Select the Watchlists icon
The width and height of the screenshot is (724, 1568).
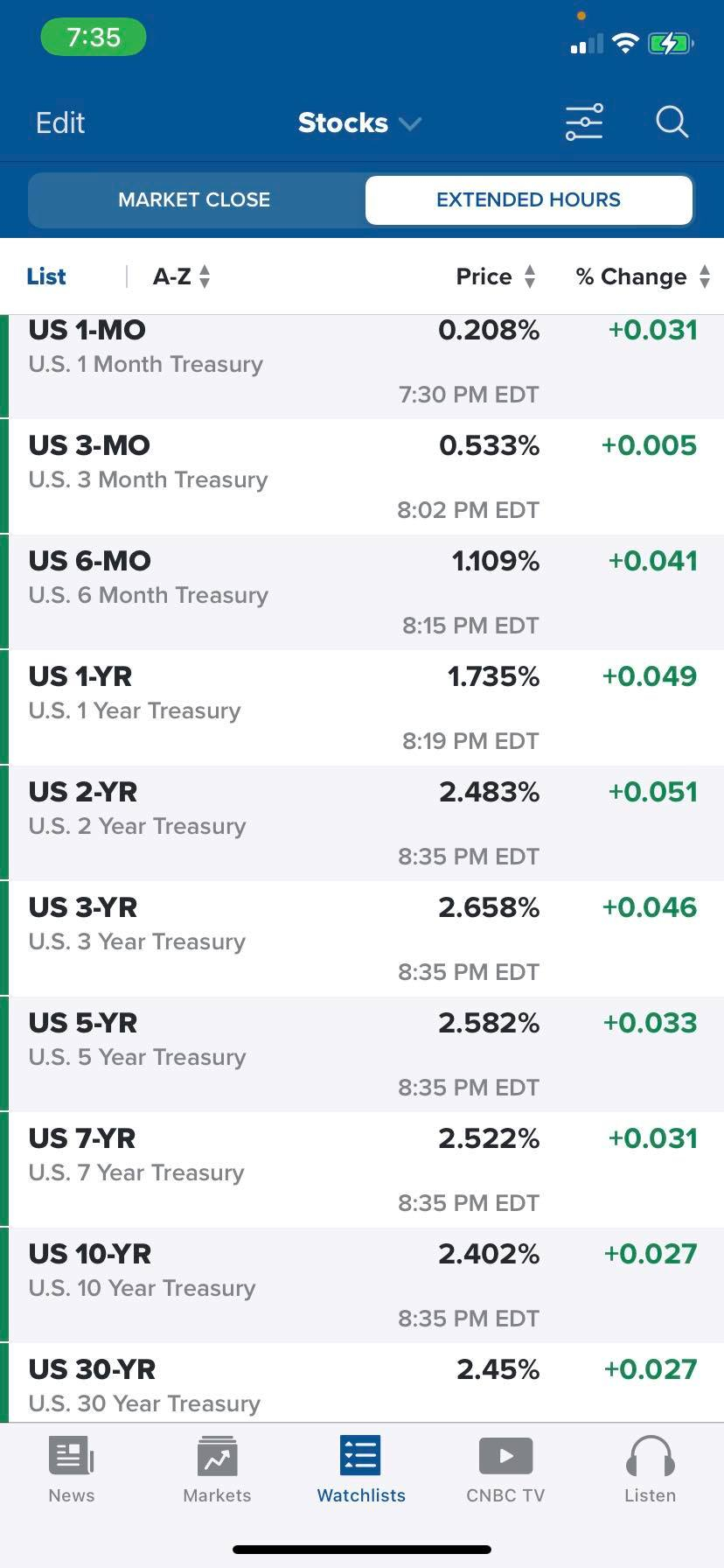[360, 1456]
